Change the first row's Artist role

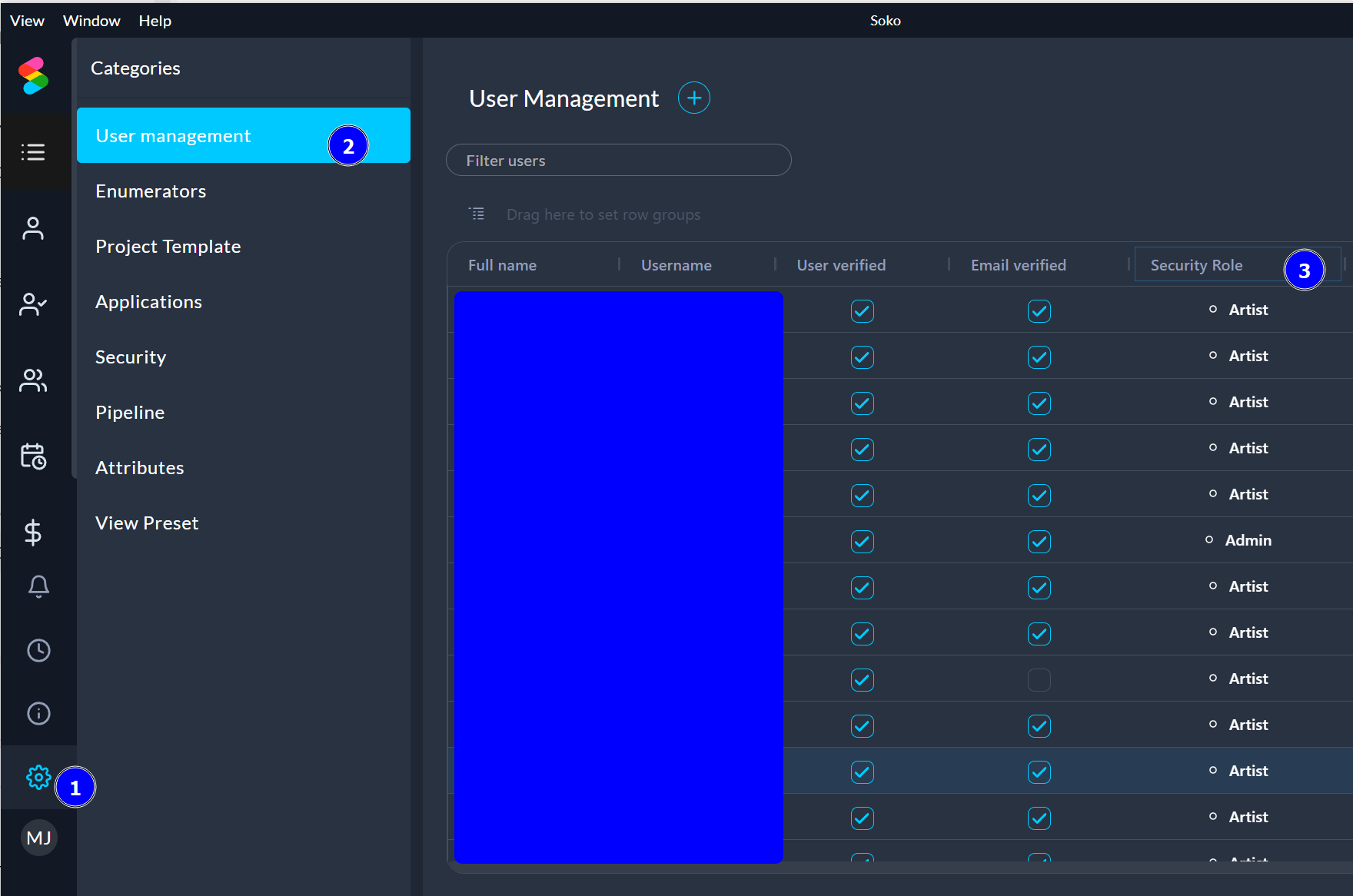coord(1247,310)
